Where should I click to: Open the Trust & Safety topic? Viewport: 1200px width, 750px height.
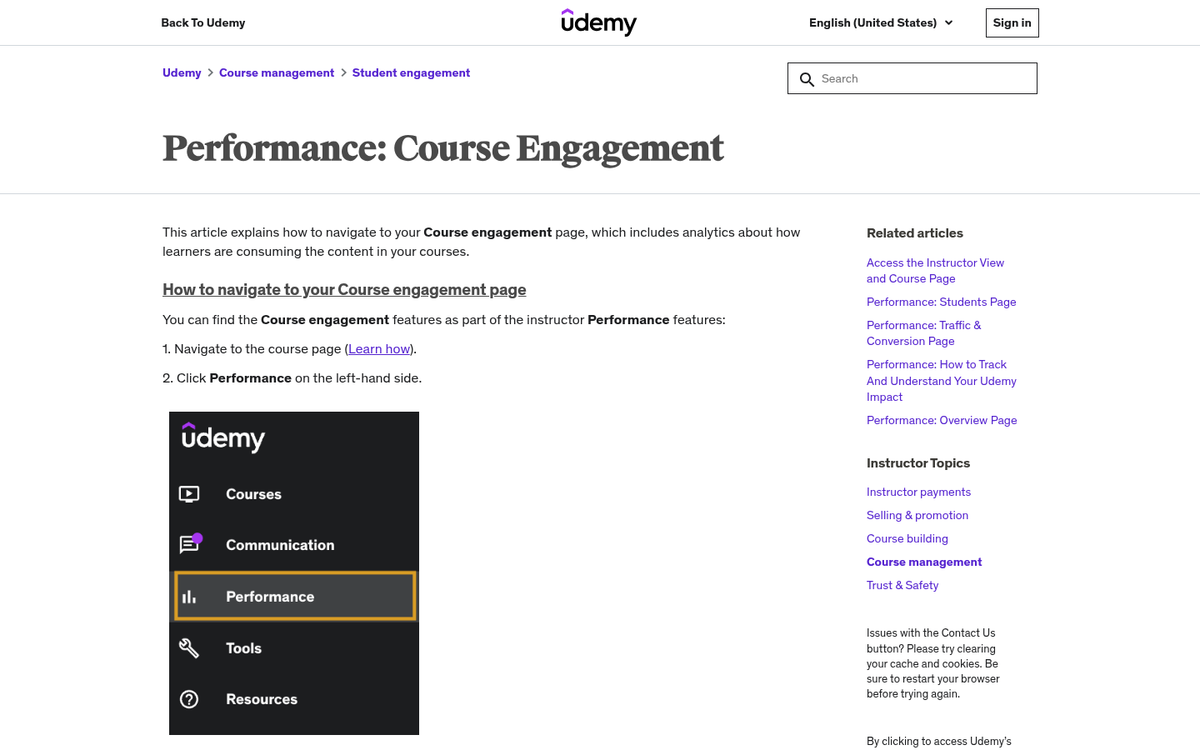(902, 585)
